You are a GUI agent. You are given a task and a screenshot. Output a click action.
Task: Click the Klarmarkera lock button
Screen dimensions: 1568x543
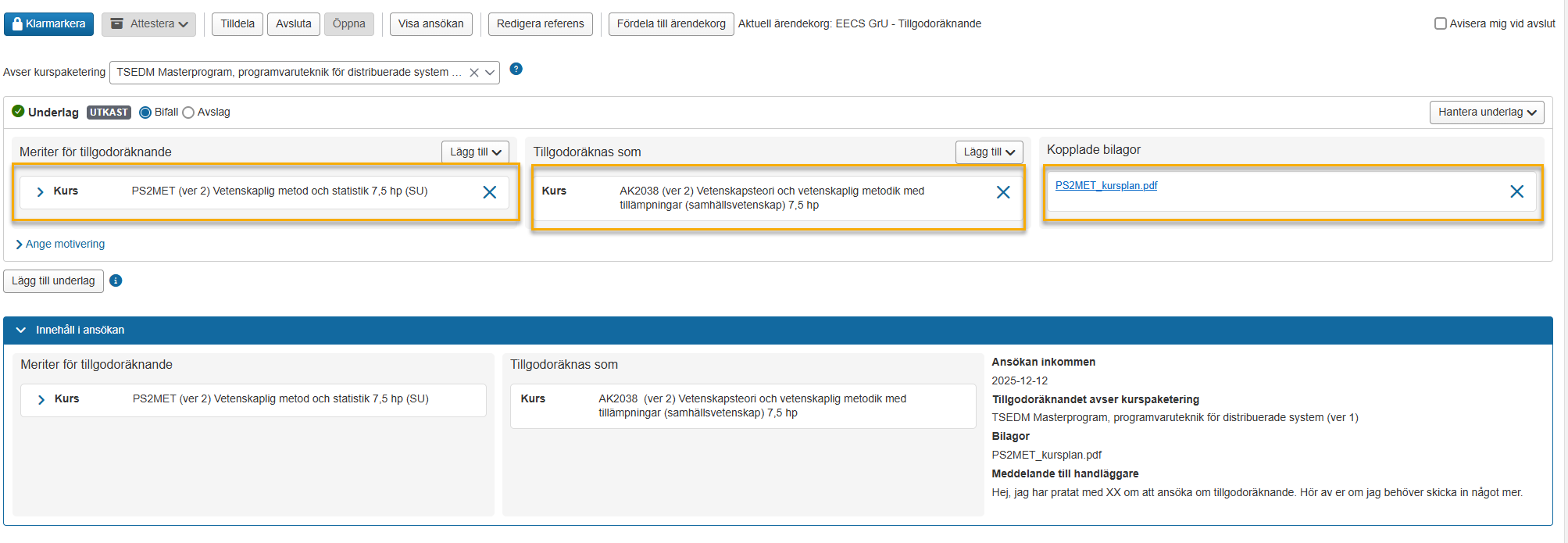(x=48, y=24)
